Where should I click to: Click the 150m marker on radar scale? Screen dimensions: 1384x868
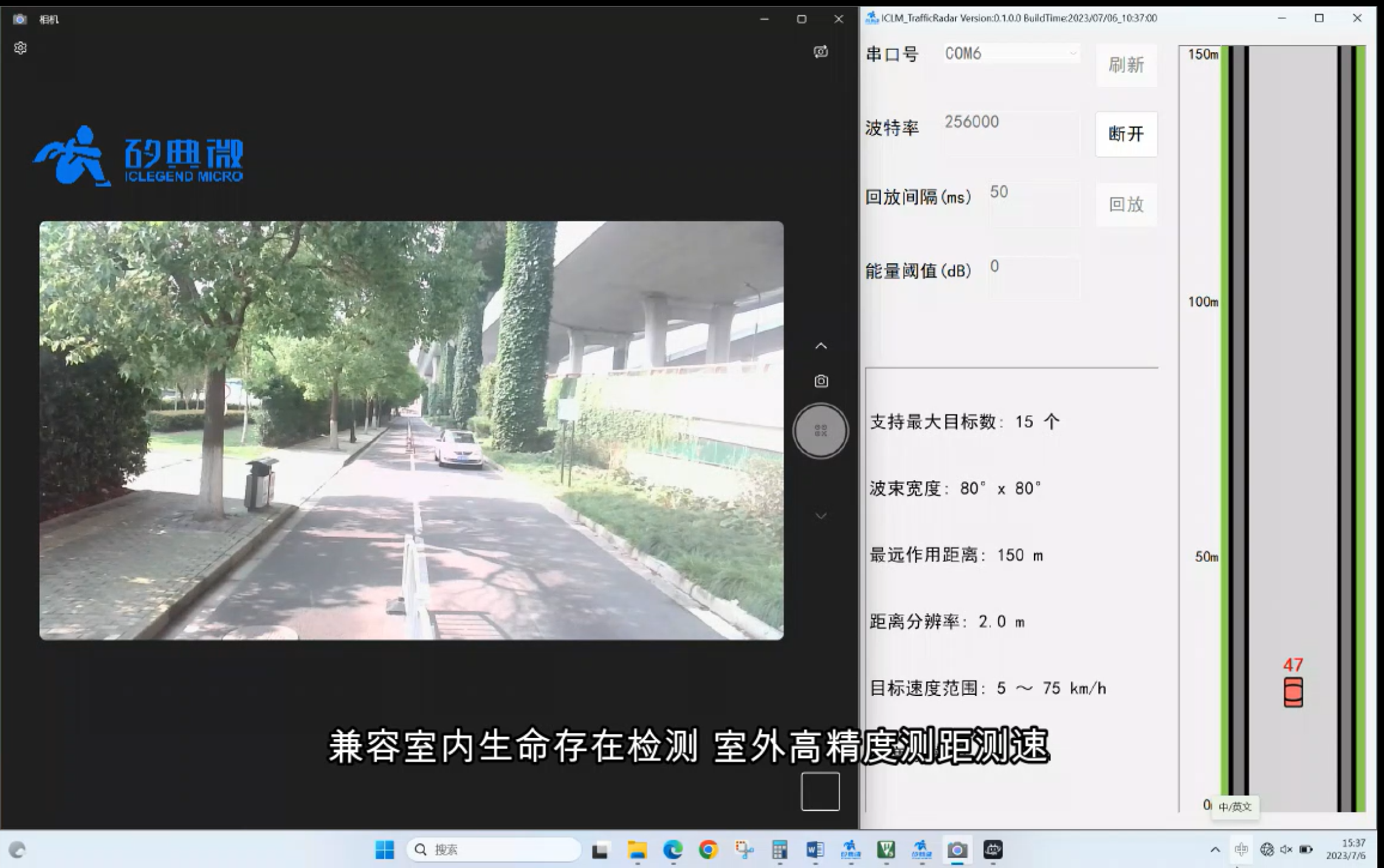[1203, 54]
